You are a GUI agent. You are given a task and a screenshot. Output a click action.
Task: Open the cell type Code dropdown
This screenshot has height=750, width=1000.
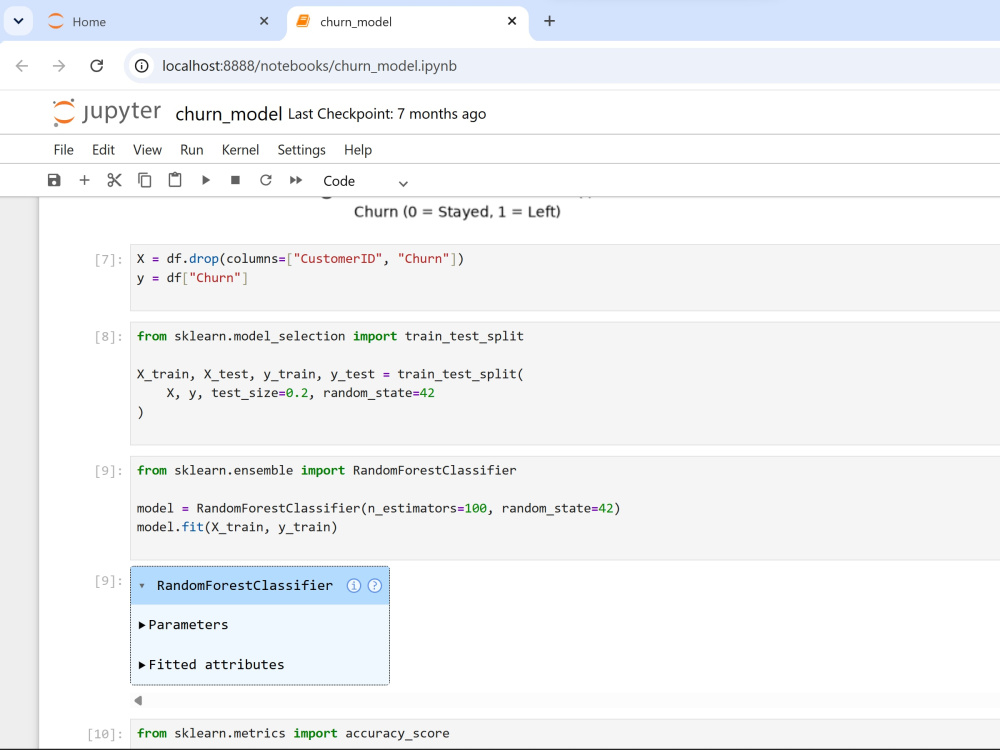(365, 181)
